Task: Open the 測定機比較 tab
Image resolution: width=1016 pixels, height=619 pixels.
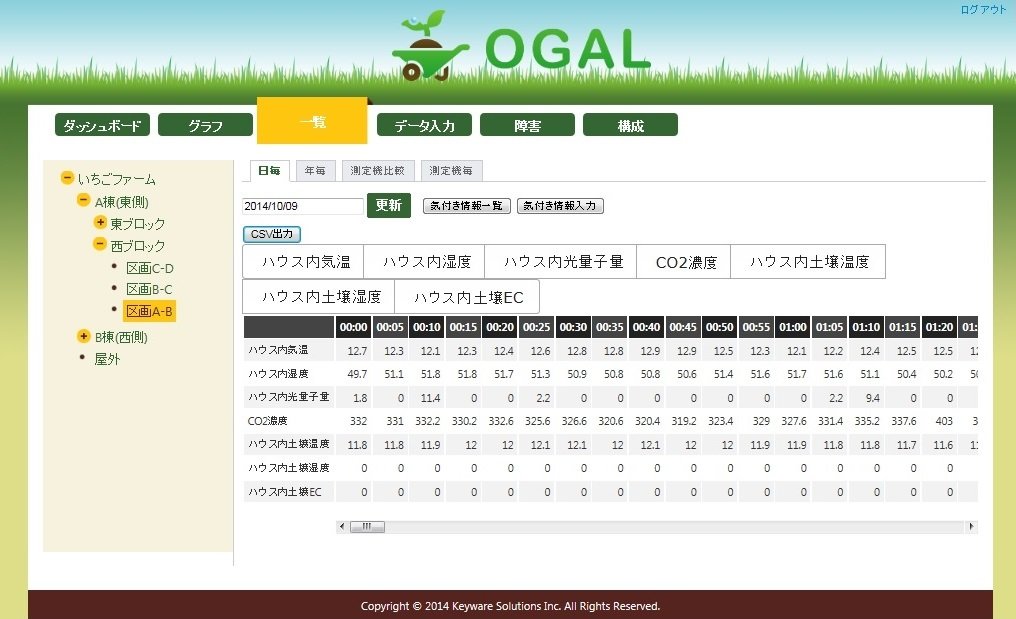Action: click(x=377, y=171)
